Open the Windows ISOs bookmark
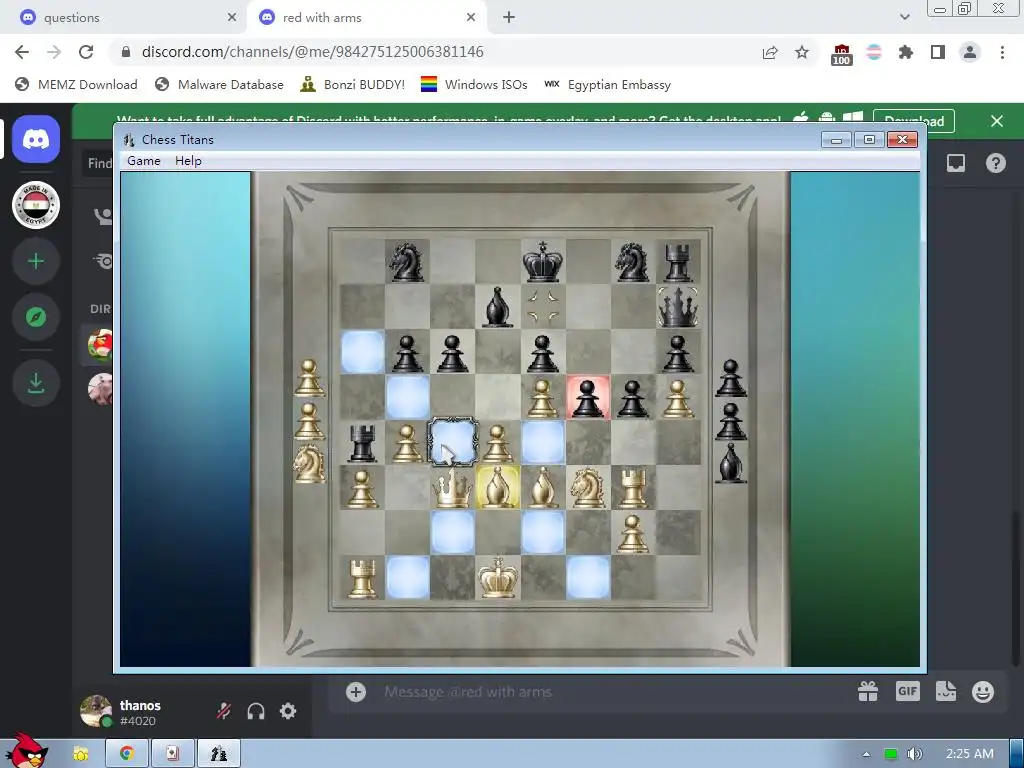This screenshot has height=768, width=1024. pyautogui.click(x=473, y=84)
